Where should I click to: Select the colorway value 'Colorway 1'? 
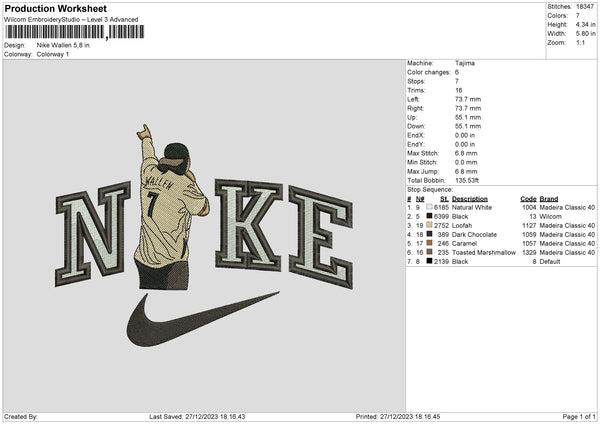(53, 54)
